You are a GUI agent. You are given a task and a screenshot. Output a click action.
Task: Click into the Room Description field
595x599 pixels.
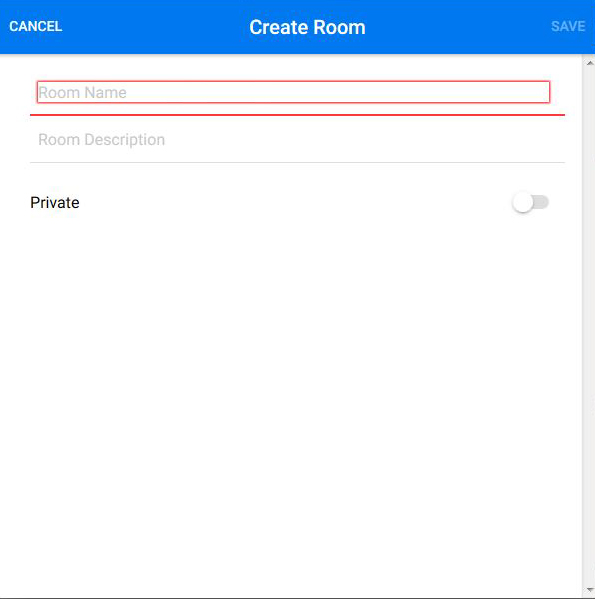(x=297, y=140)
